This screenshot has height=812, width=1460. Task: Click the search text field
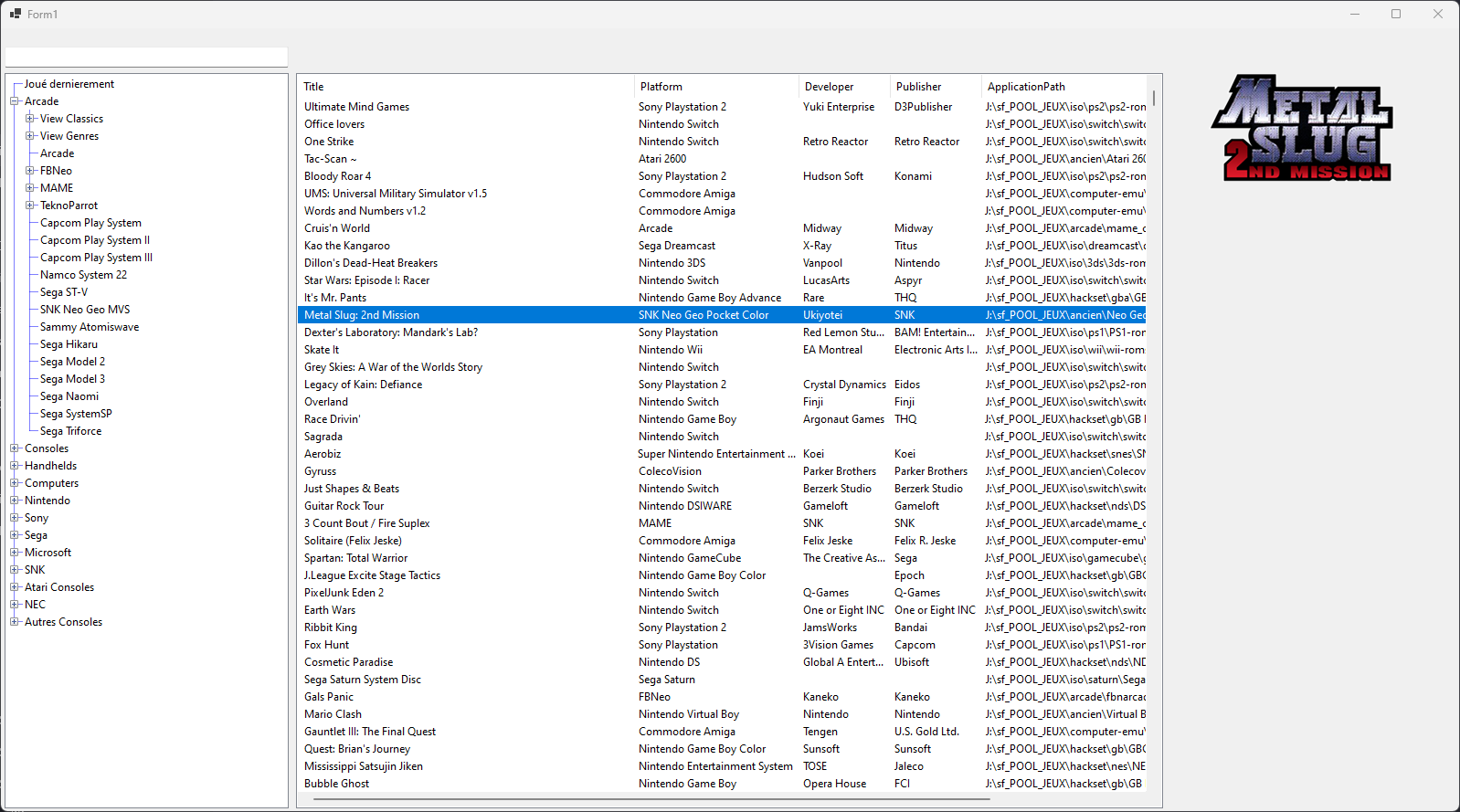(146, 57)
